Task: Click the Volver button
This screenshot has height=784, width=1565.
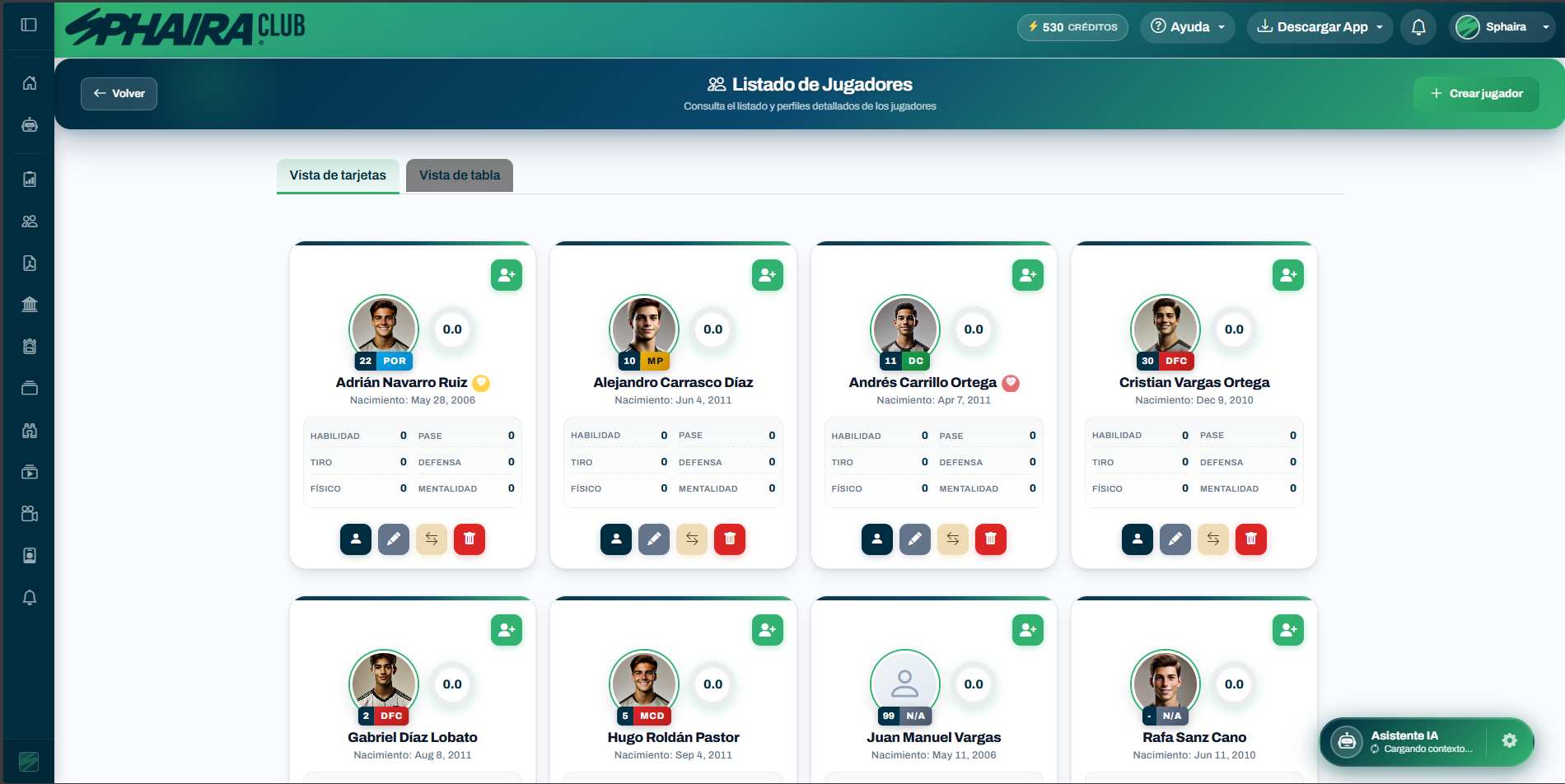Action: pyautogui.click(x=119, y=93)
